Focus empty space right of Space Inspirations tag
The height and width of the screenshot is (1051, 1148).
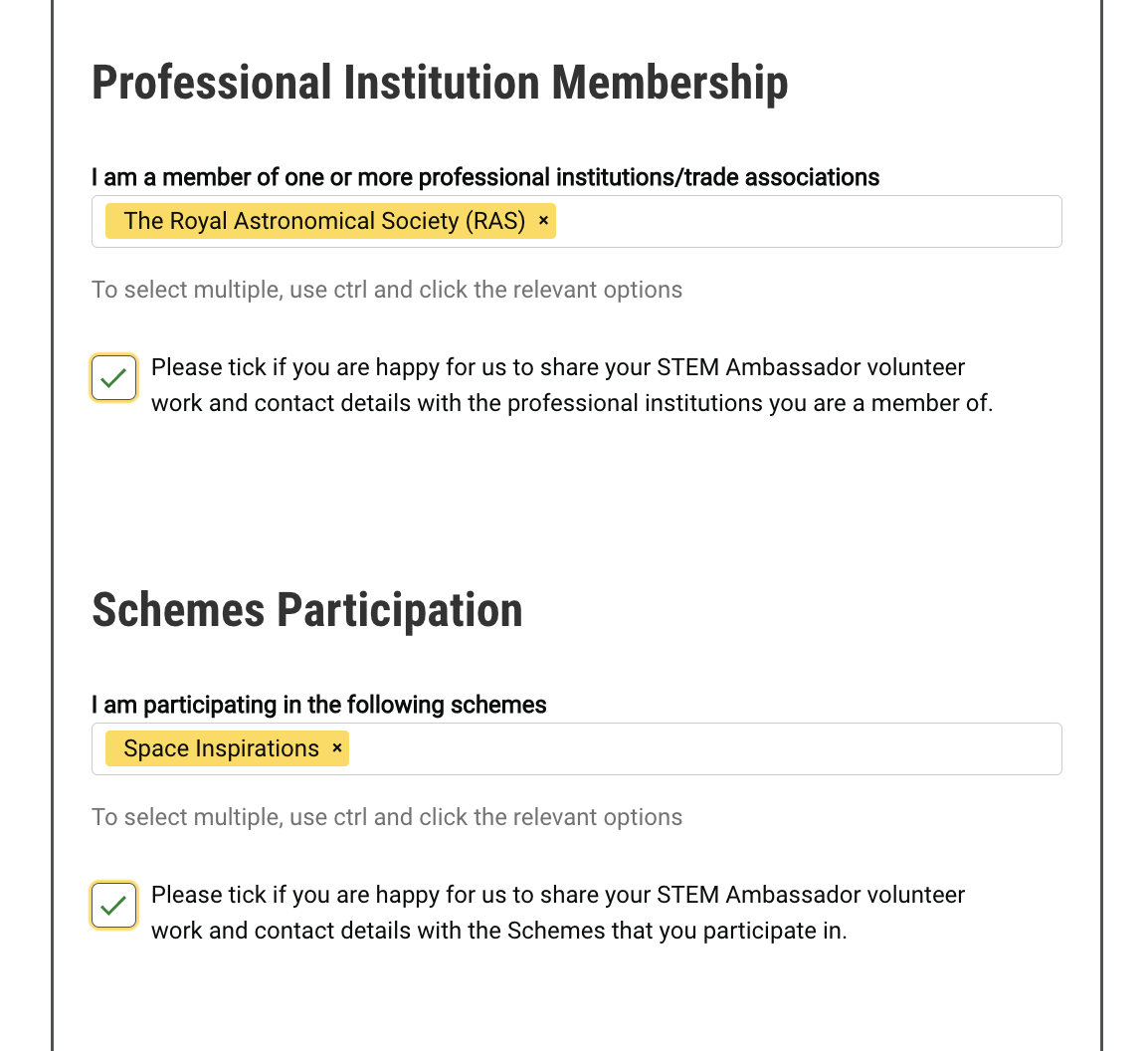(696, 748)
